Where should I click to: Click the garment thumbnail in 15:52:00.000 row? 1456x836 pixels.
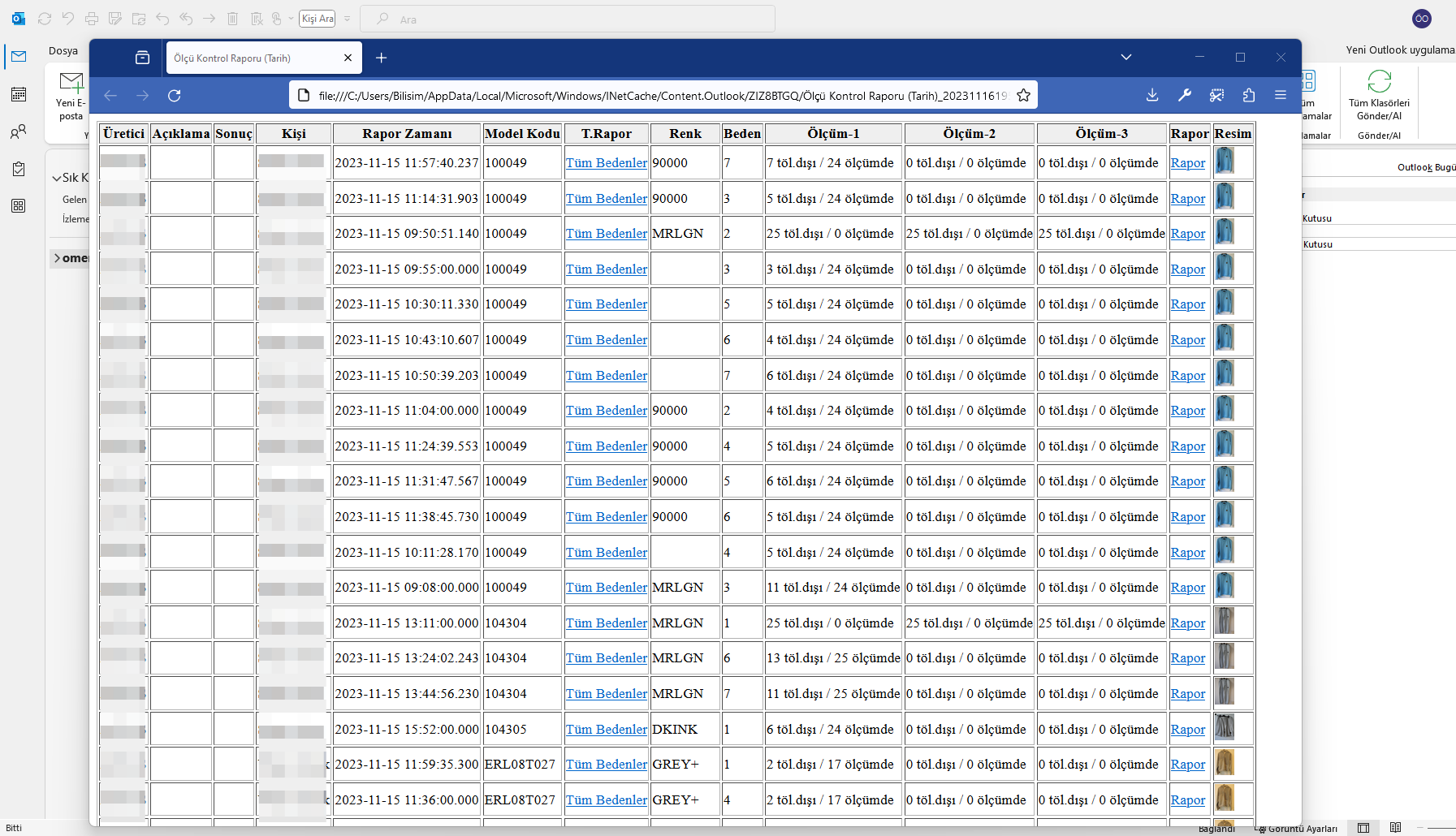(1225, 726)
